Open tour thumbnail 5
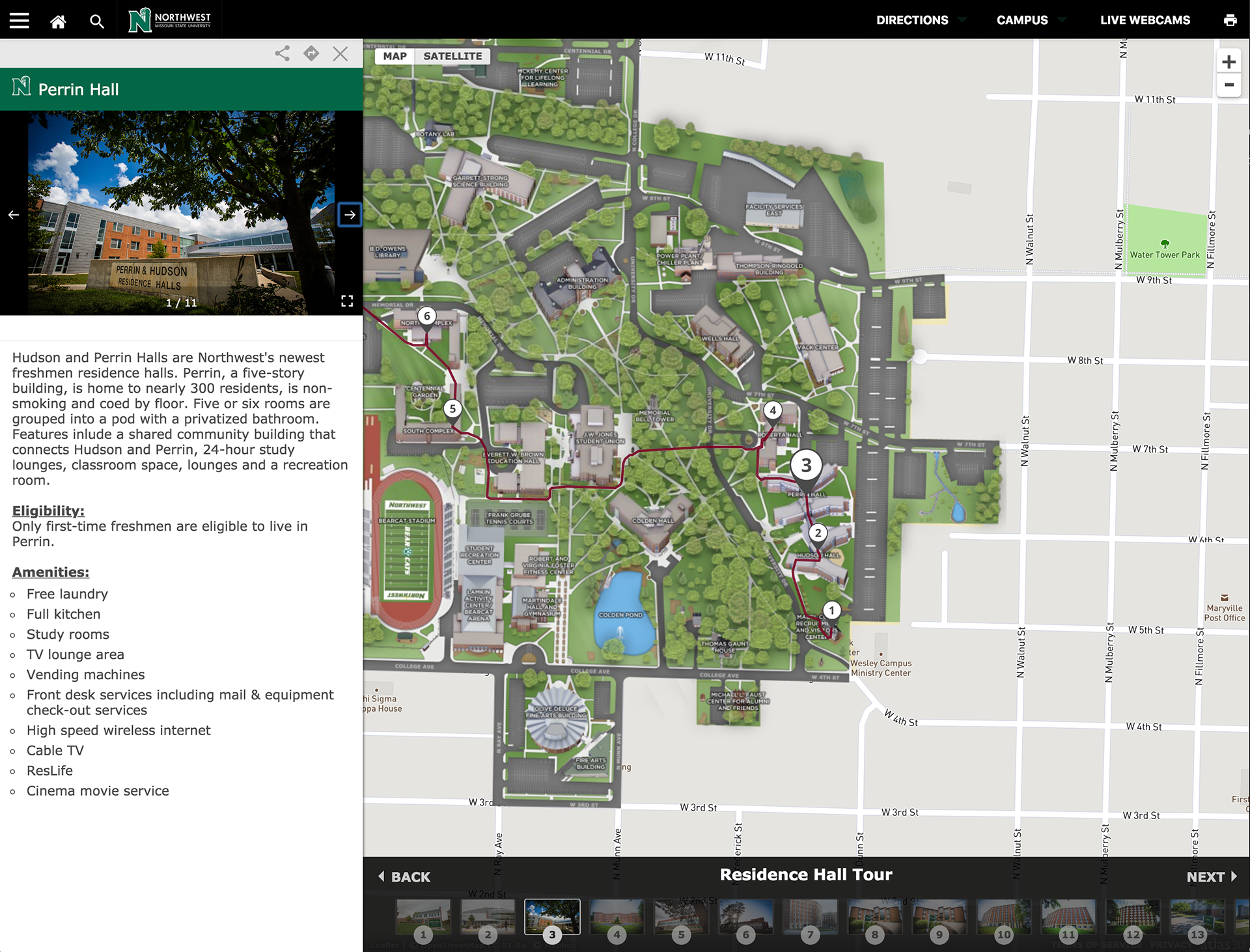Image resolution: width=1250 pixels, height=952 pixels. 681,919
